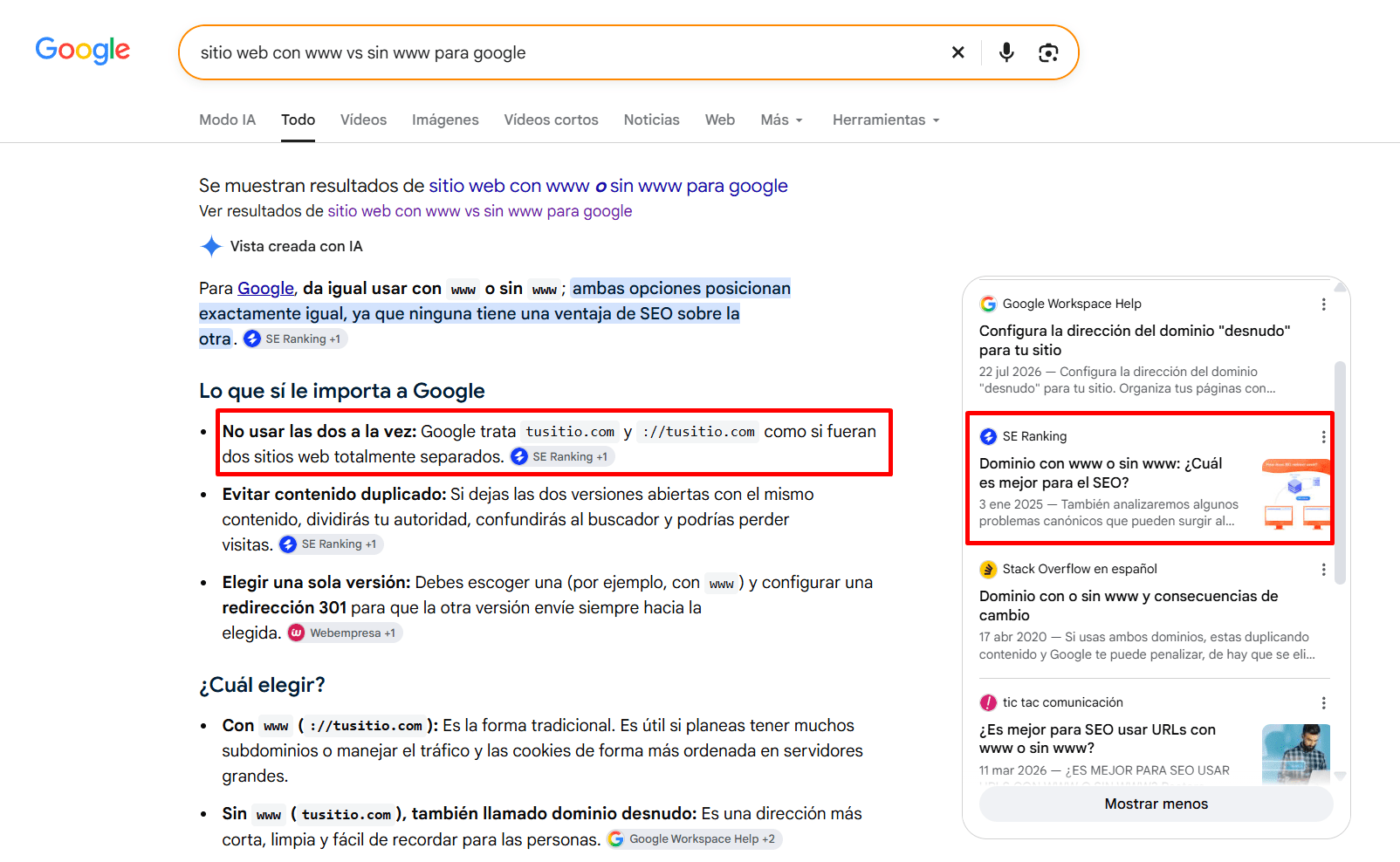Open the three-dot menu for Stack Overflow en español

(x=1323, y=569)
